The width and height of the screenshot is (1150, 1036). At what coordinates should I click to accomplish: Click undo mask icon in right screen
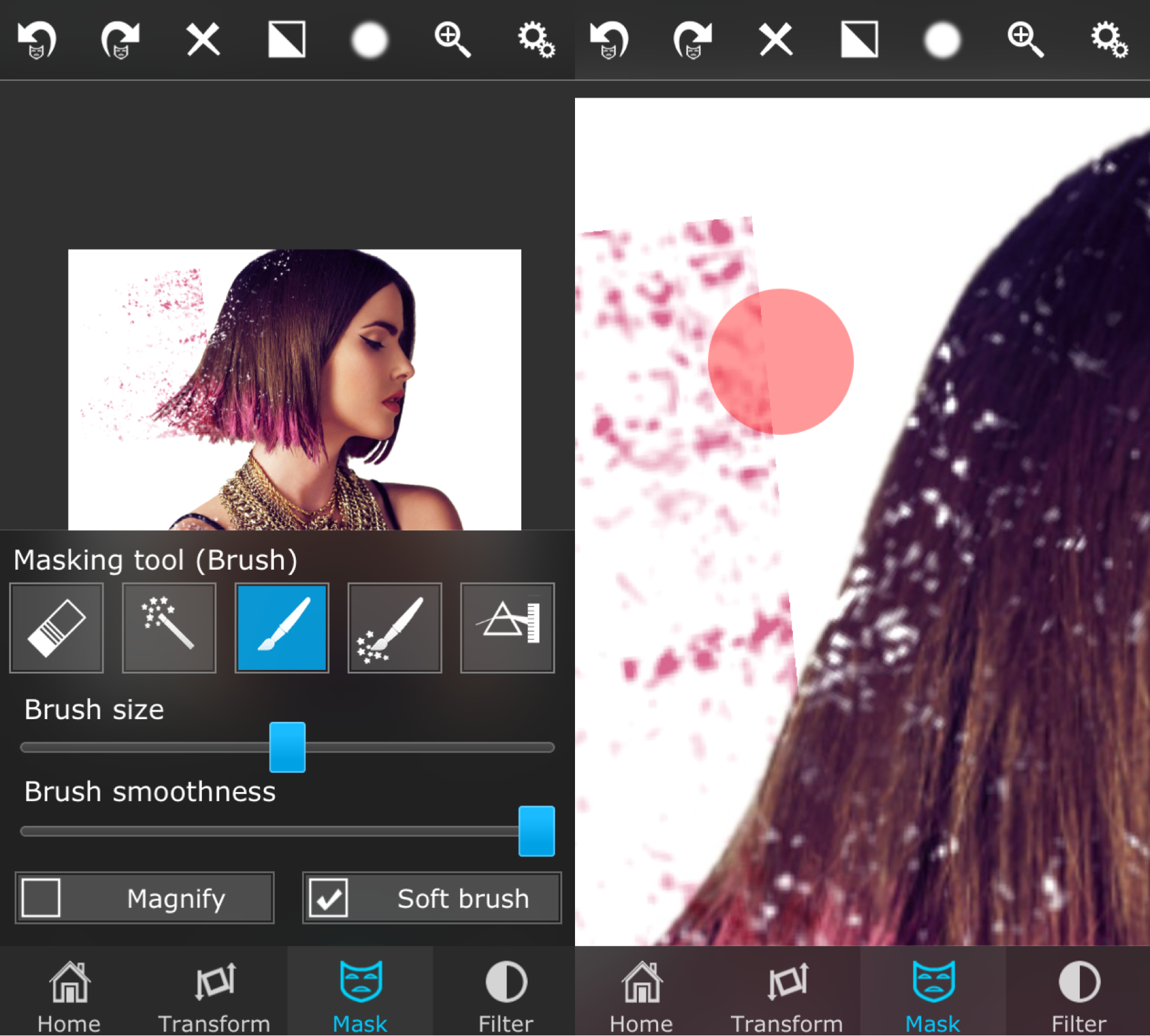(x=609, y=40)
